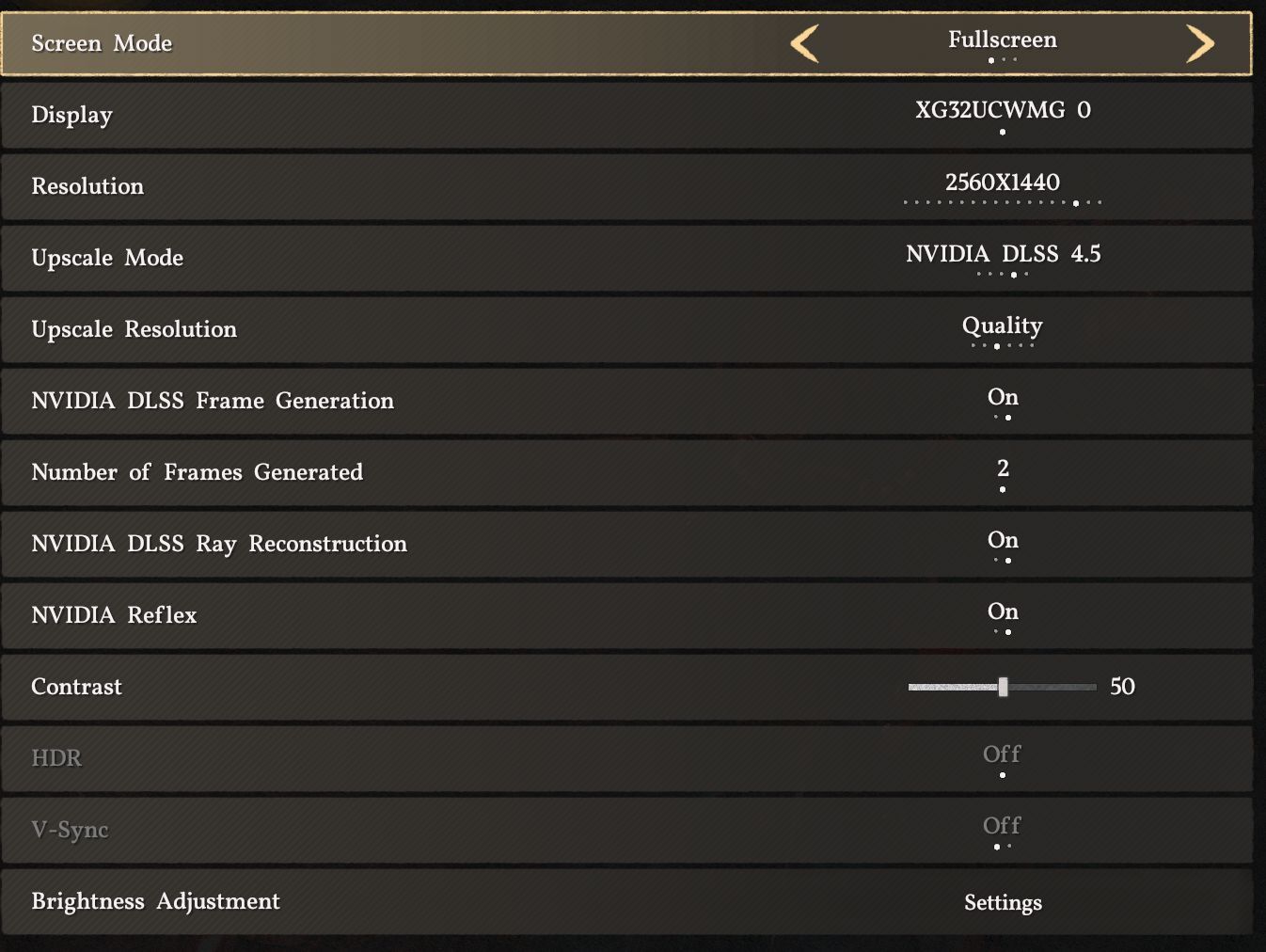Click the XG32UCWMG display value
Viewport: 1266px width, 952px height.
[1003, 111]
